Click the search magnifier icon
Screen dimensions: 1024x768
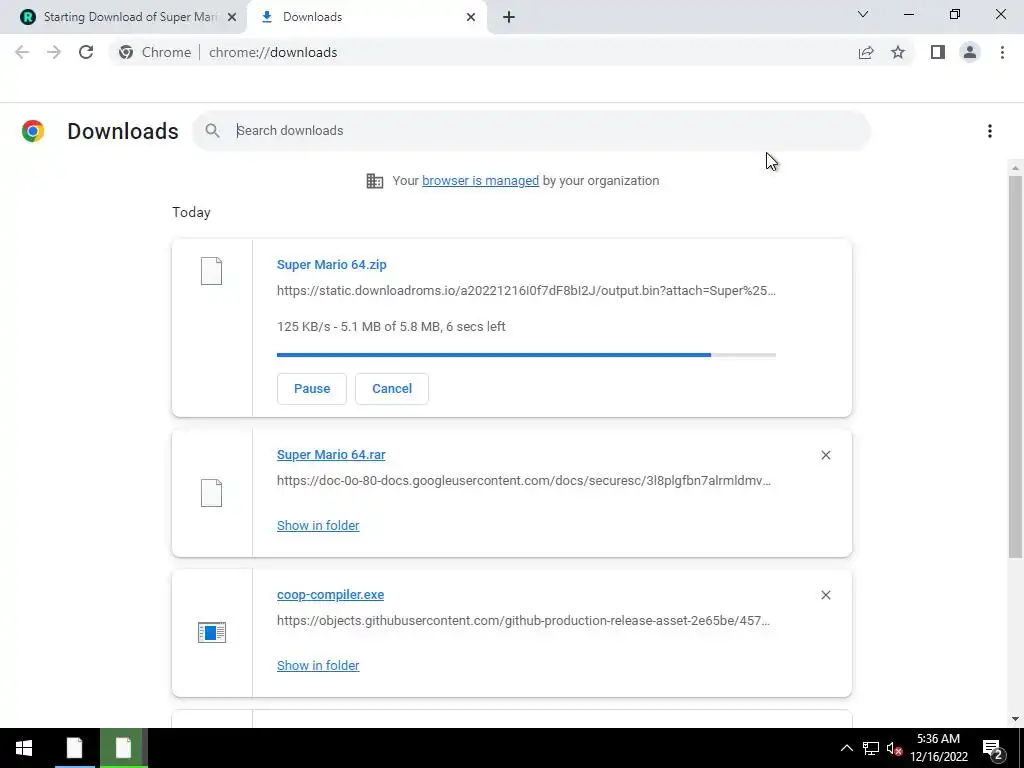coord(212,131)
